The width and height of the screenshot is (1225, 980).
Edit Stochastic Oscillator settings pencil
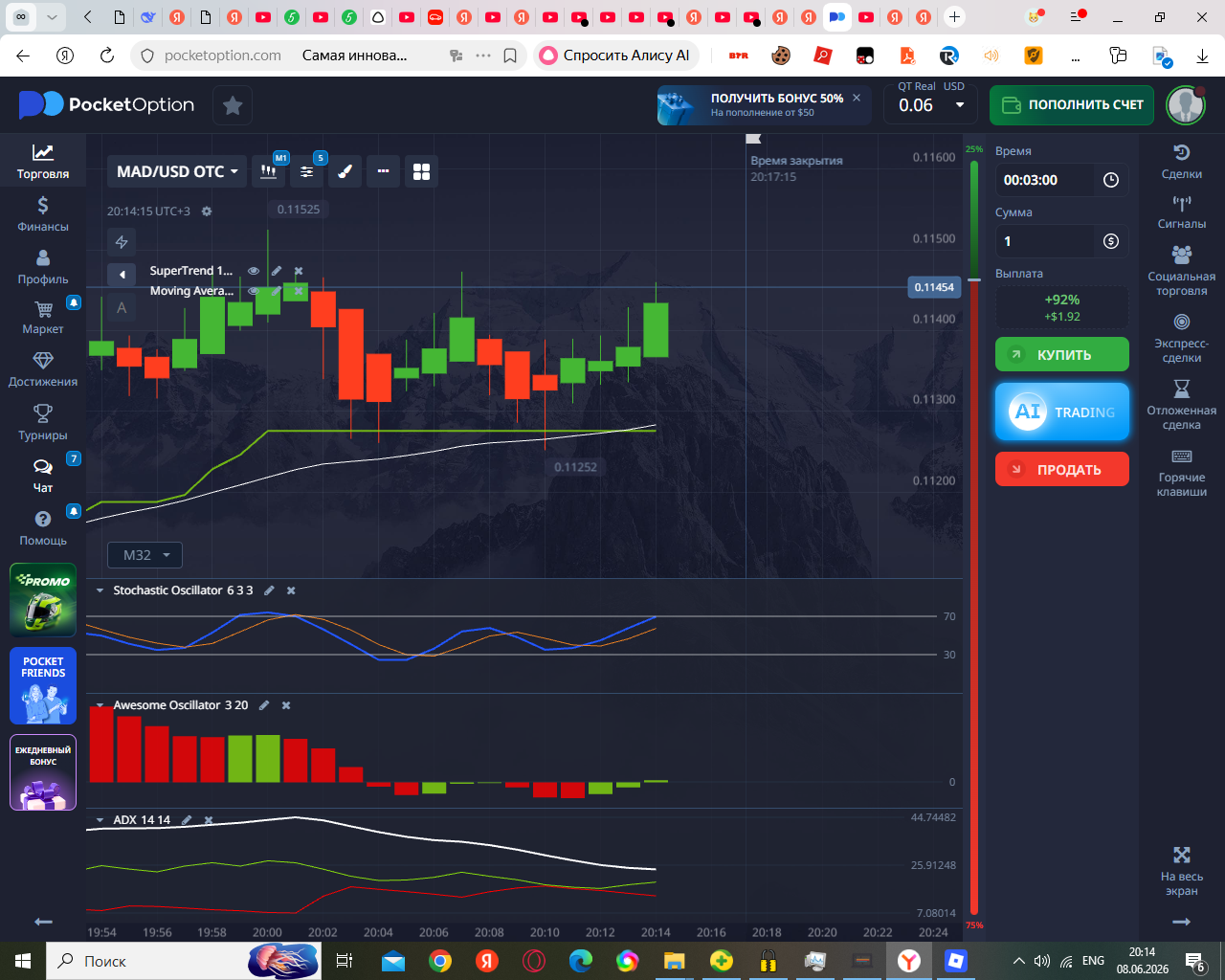tap(269, 590)
